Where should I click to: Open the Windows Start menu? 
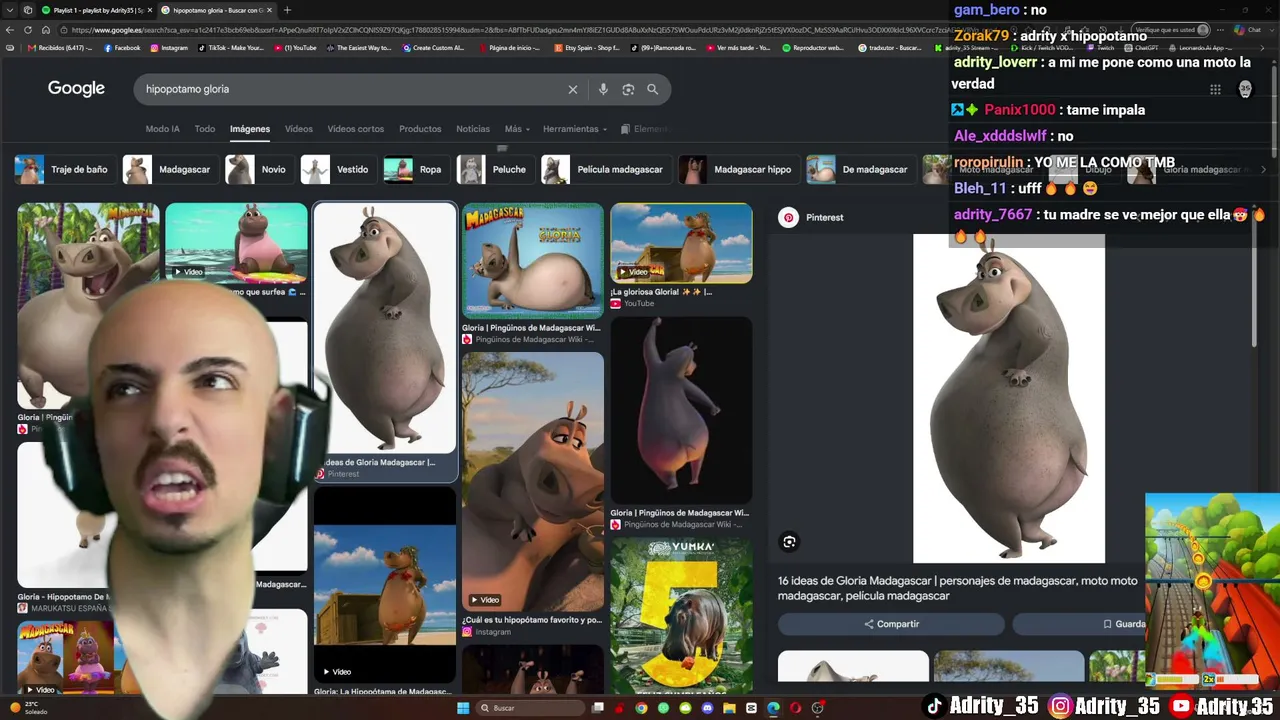[x=462, y=708]
